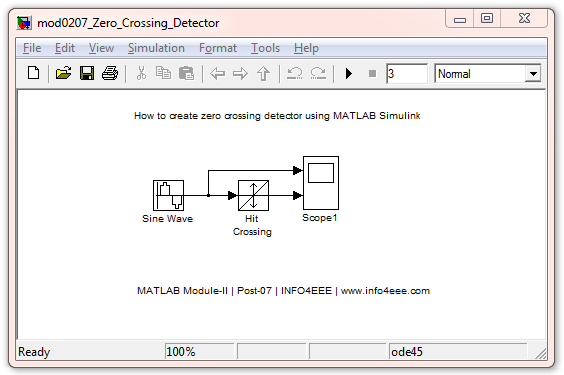The height and width of the screenshot is (375, 564).
Task: Click the Redo icon
Action: 318,73
